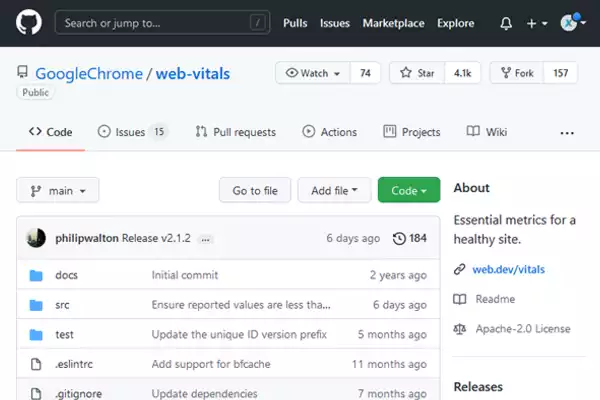The image size is (600, 400).
Task: Open Update dependencies commit message
Action: tap(204, 394)
